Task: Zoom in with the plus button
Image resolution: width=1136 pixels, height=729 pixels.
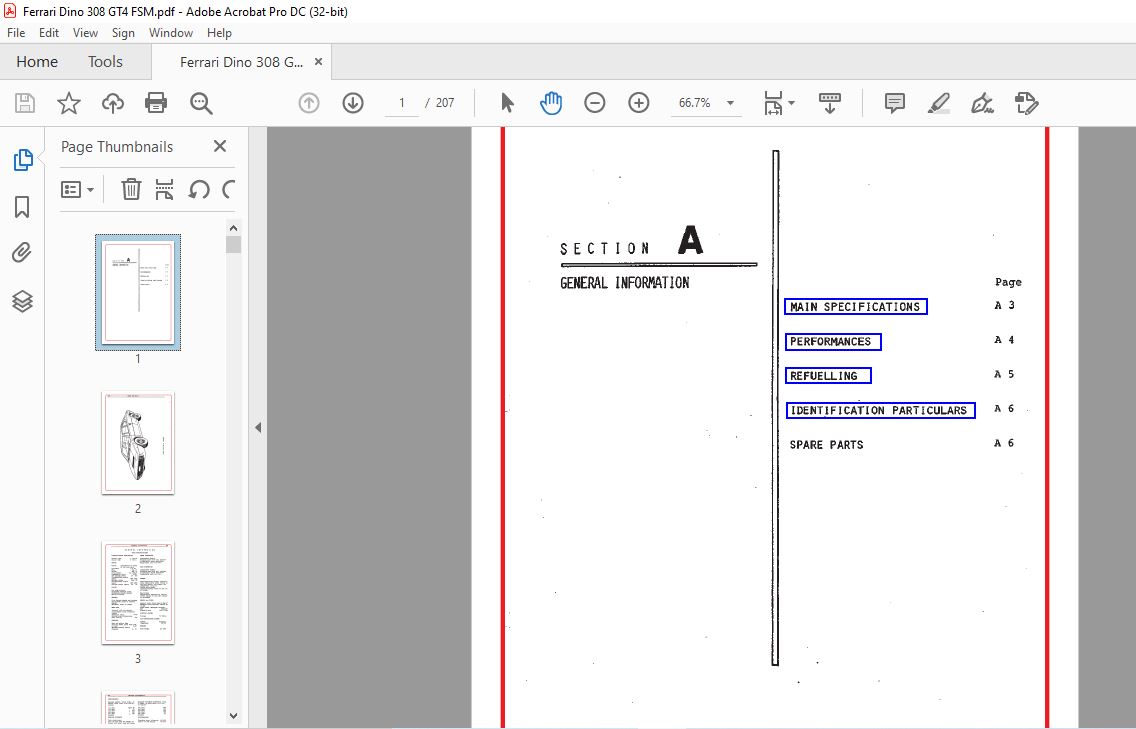Action: [638, 103]
